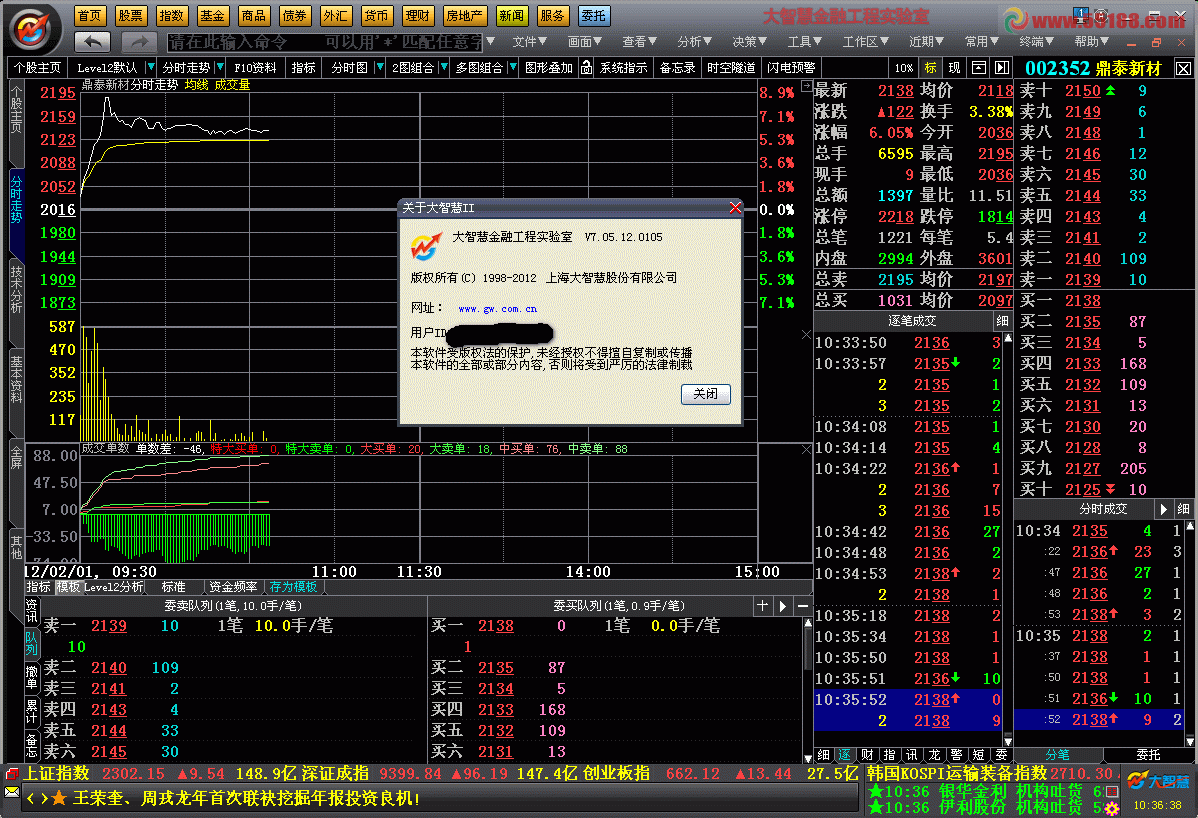Viewport: 1198px width, 818px height.
Task: Close the 002352 quote panel with X icon
Action: click(x=1183, y=69)
